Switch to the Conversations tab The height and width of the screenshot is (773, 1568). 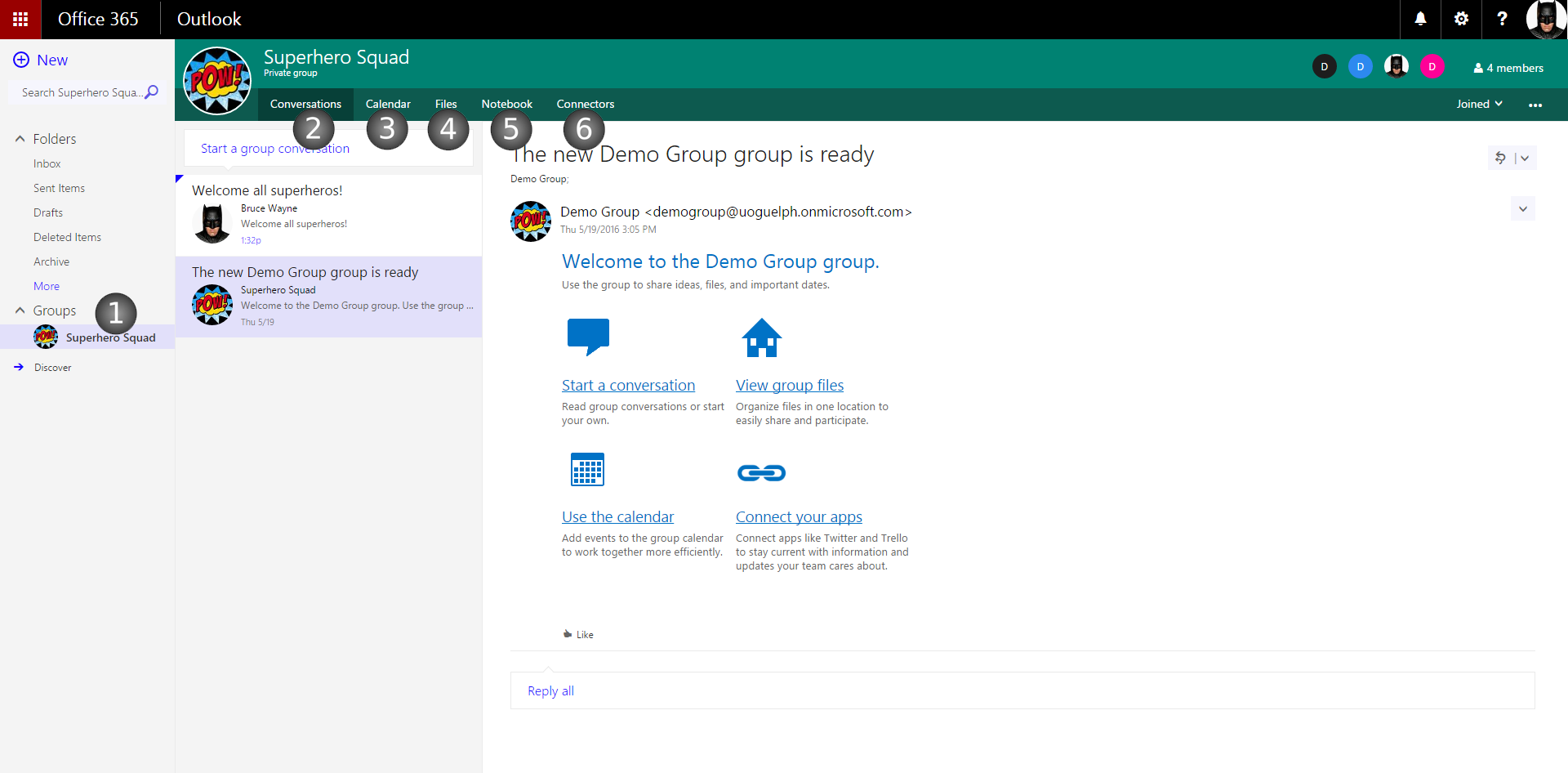pyautogui.click(x=305, y=104)
